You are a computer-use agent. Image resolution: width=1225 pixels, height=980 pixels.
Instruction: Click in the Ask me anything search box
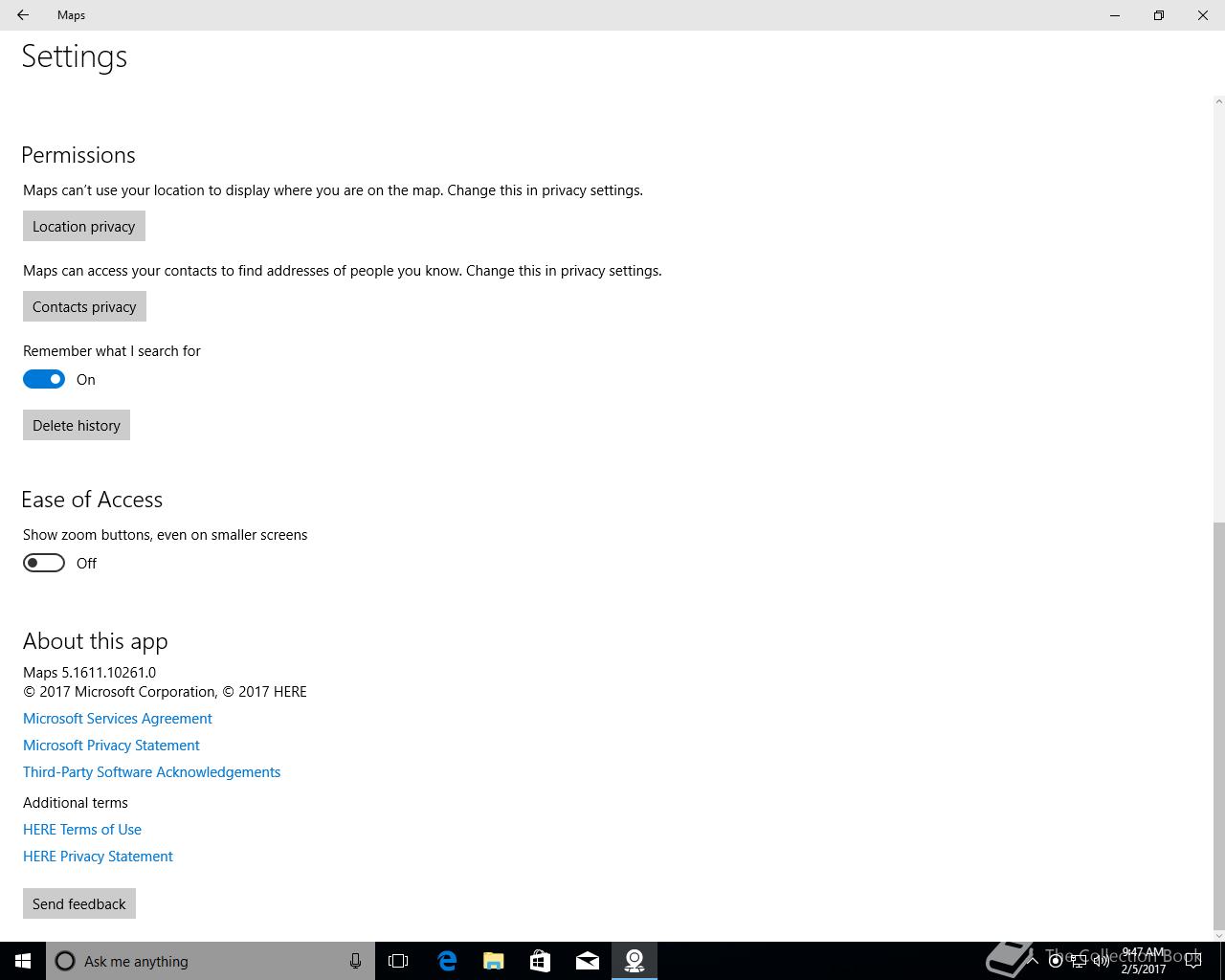[x=211, y=961]
